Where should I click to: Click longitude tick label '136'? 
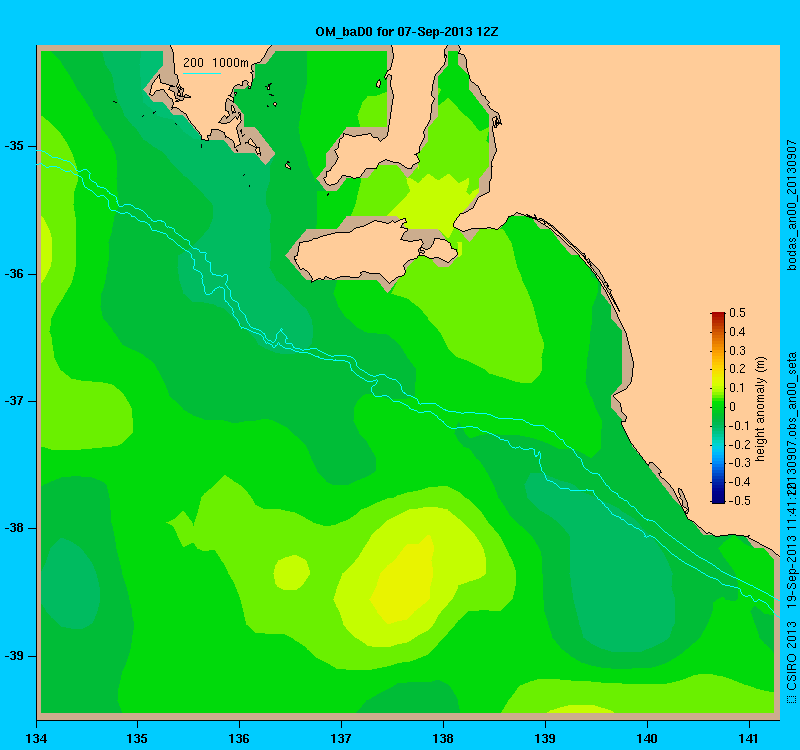(239, 738)
